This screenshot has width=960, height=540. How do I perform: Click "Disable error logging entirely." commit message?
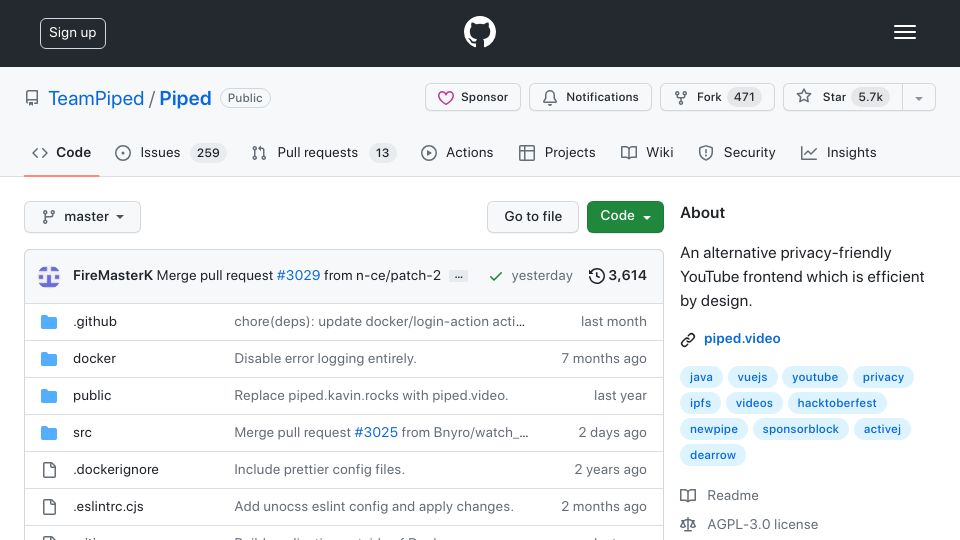pyautogui.click(x=325, y=358)
